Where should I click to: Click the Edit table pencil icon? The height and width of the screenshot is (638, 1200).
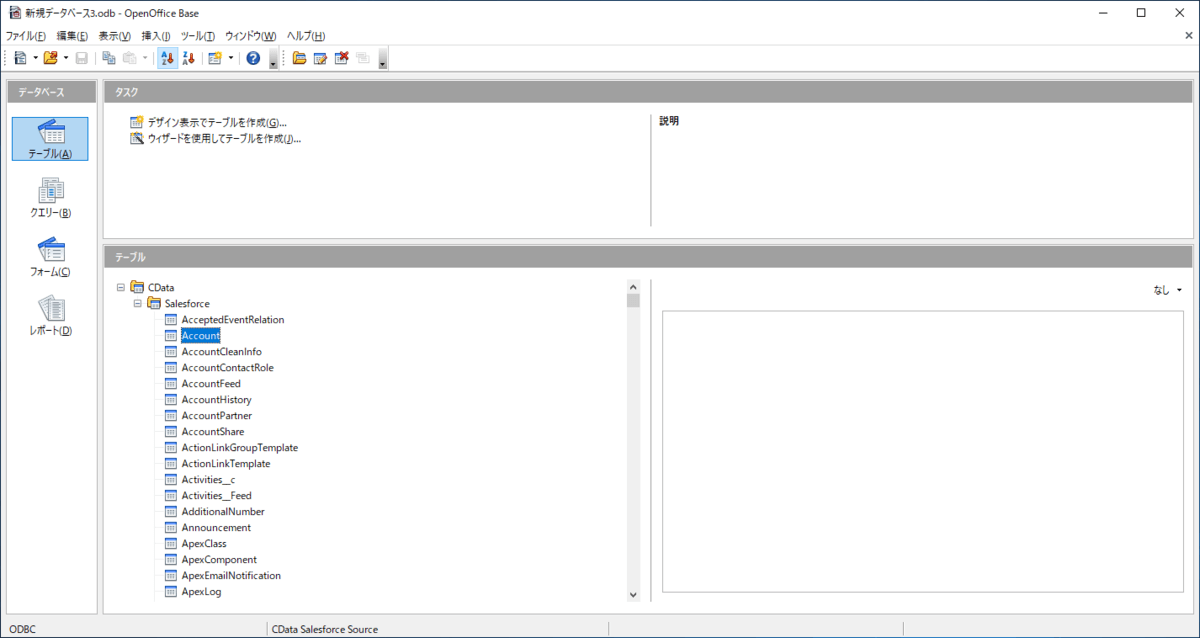tap(320, 58)
